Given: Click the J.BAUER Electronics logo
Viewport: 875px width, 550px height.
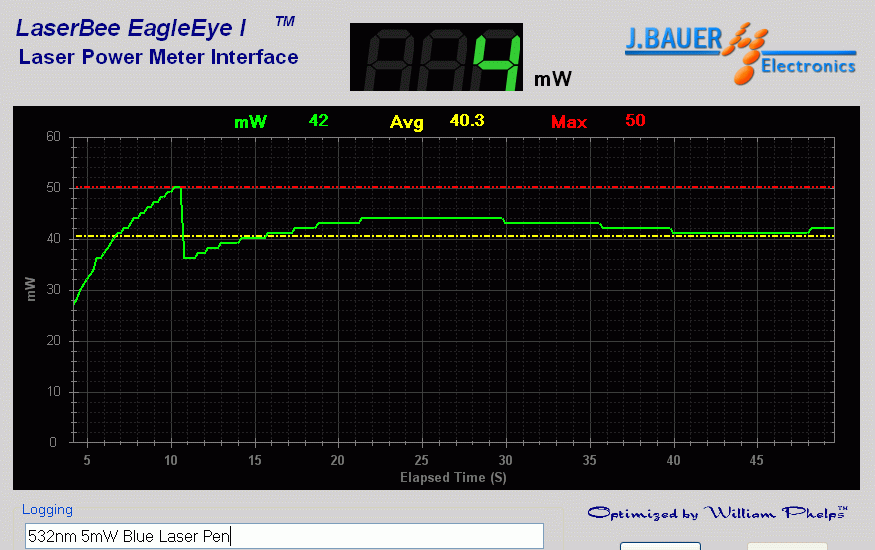Looking at the screenshot, I should [x=741, y=54].
